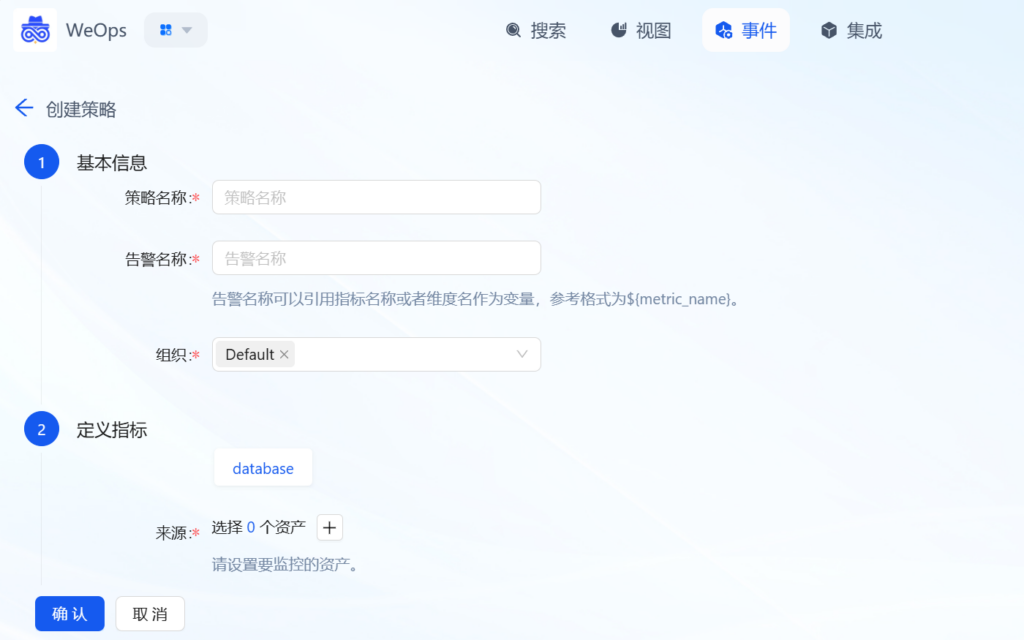Click the 选择 0 个资产 text
Screen dimensions: 1024x640
pos(259,527)
